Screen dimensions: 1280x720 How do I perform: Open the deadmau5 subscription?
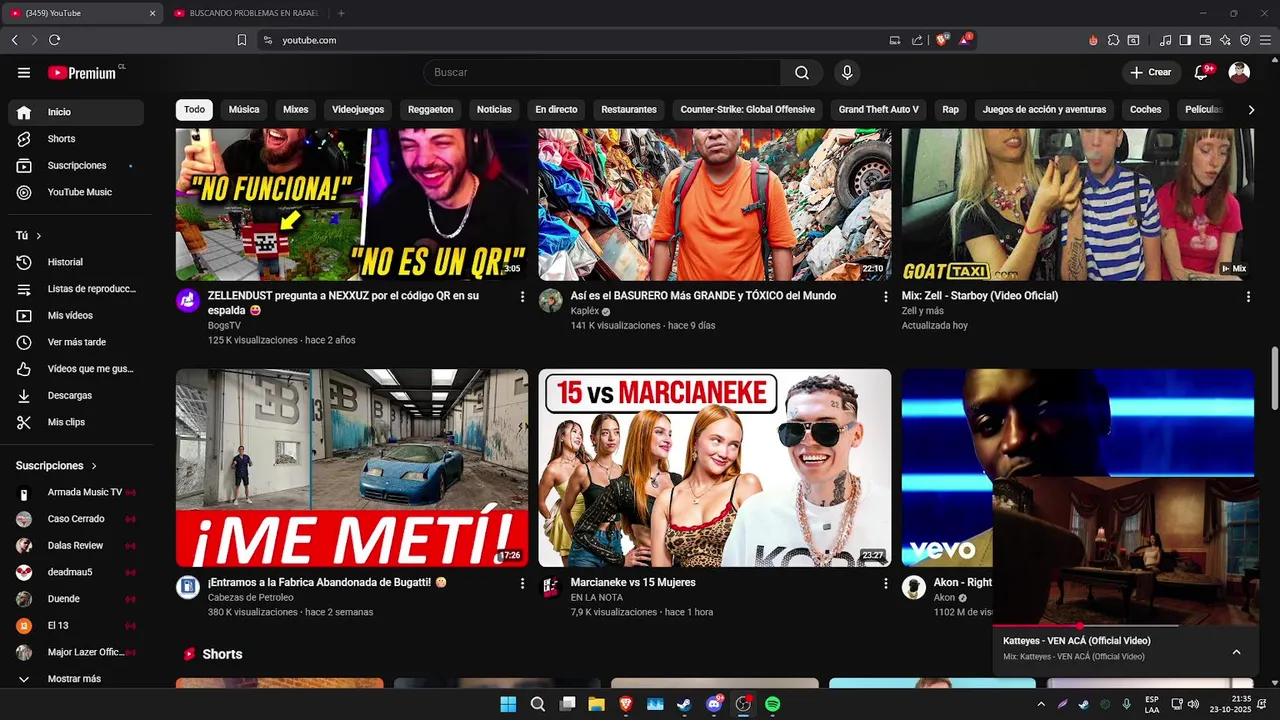tap(76, 572)
